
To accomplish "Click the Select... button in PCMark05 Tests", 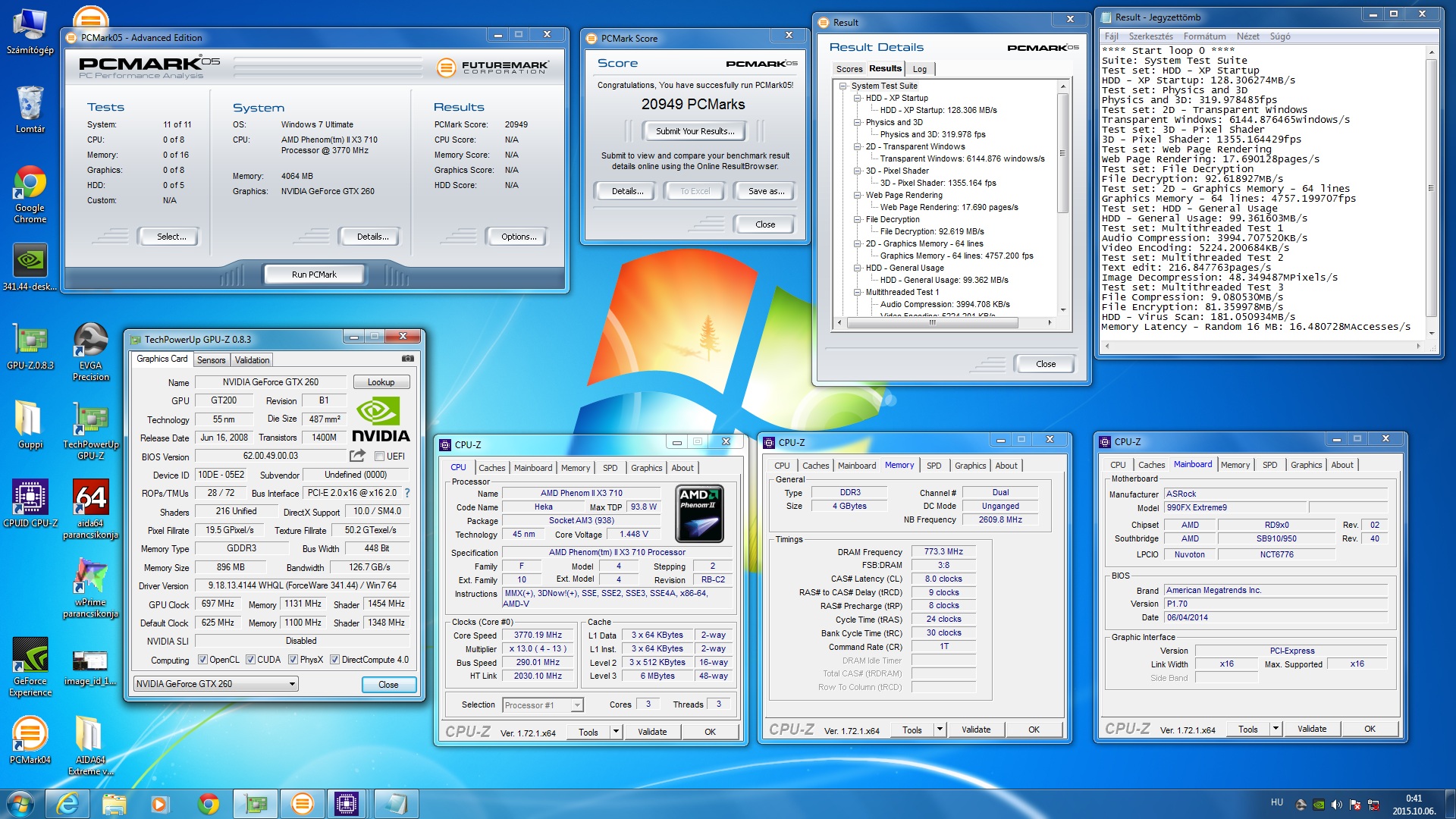I will coord(171,237).
